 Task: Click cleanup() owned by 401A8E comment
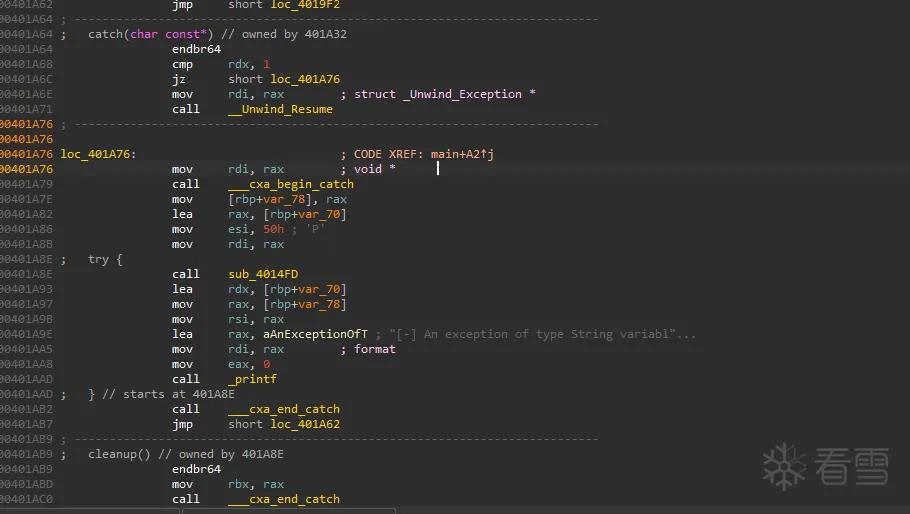[x=186, y=454]
